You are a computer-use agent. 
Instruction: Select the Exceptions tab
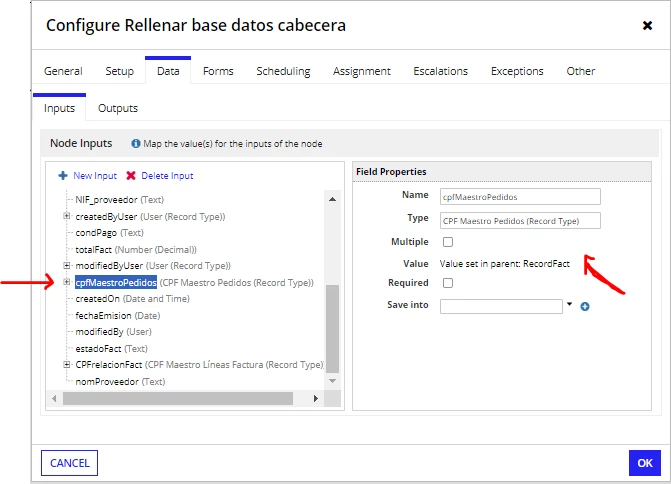(x=517, y=71)
